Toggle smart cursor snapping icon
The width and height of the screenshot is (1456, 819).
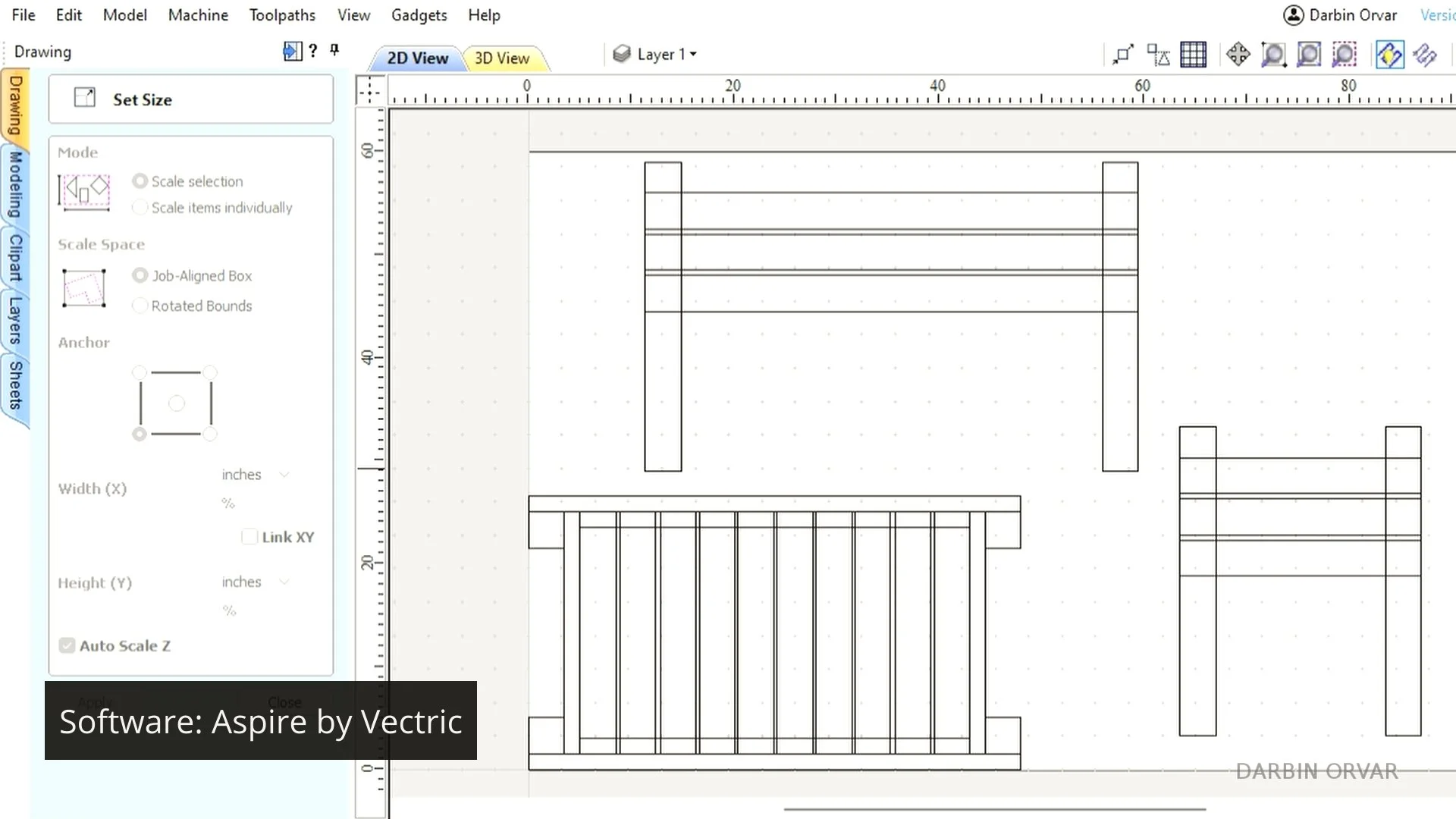pos(1158,55)
